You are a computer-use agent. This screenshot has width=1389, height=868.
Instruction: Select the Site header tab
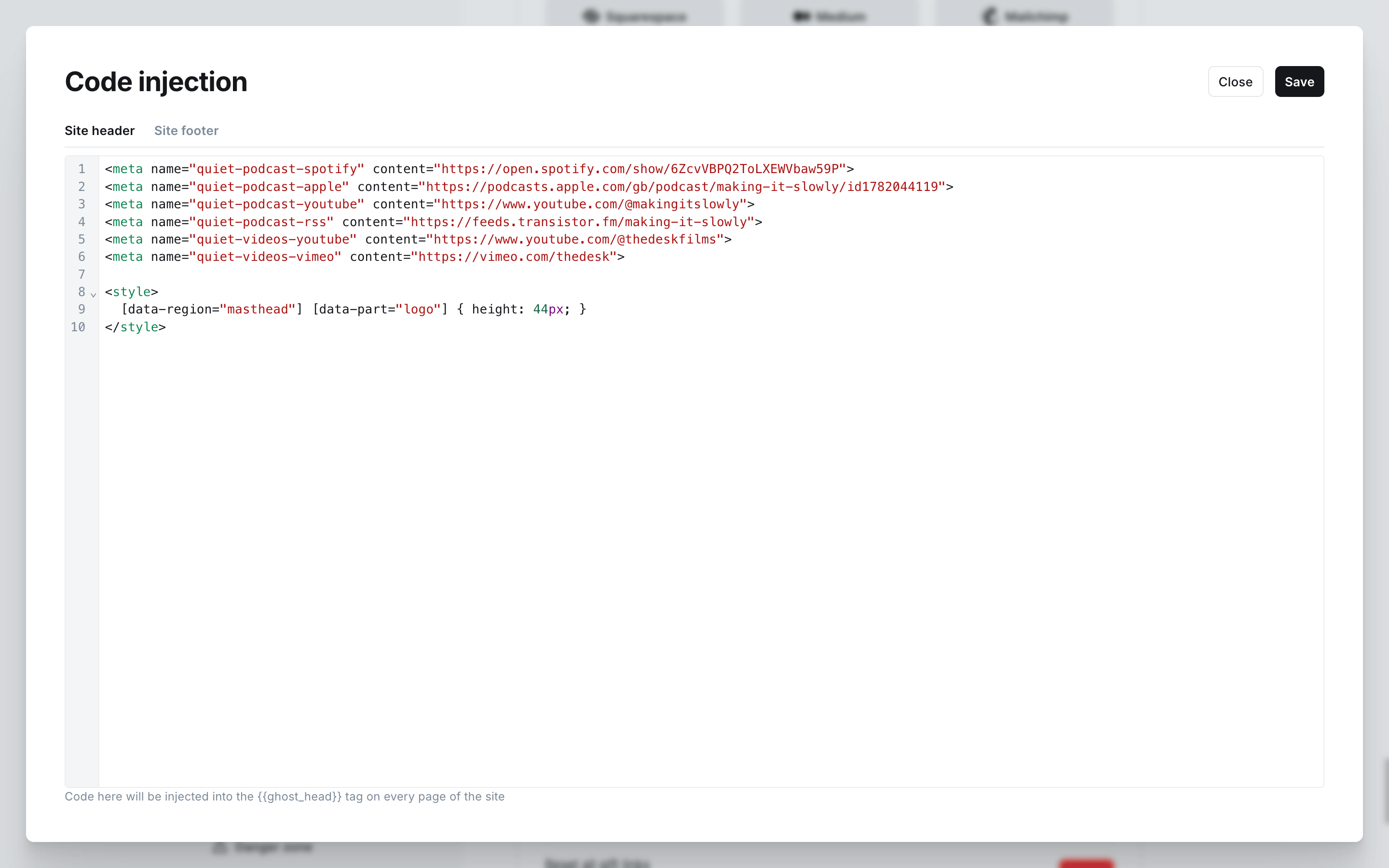tap(99, 131)
